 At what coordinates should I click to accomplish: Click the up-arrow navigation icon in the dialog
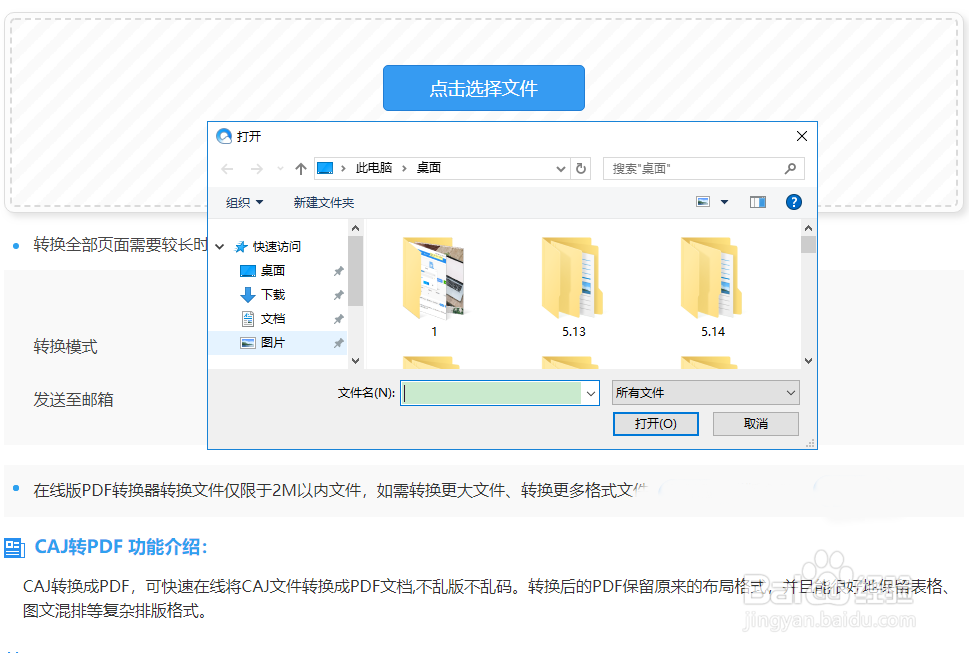pos(300,168)
